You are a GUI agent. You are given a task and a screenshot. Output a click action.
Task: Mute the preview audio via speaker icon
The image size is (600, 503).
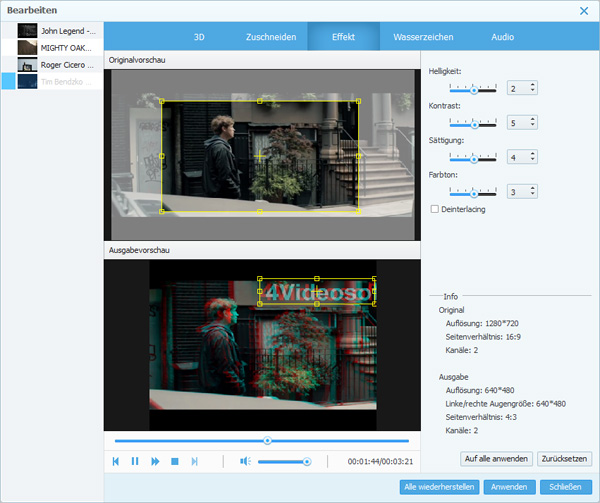pos(244,461)
